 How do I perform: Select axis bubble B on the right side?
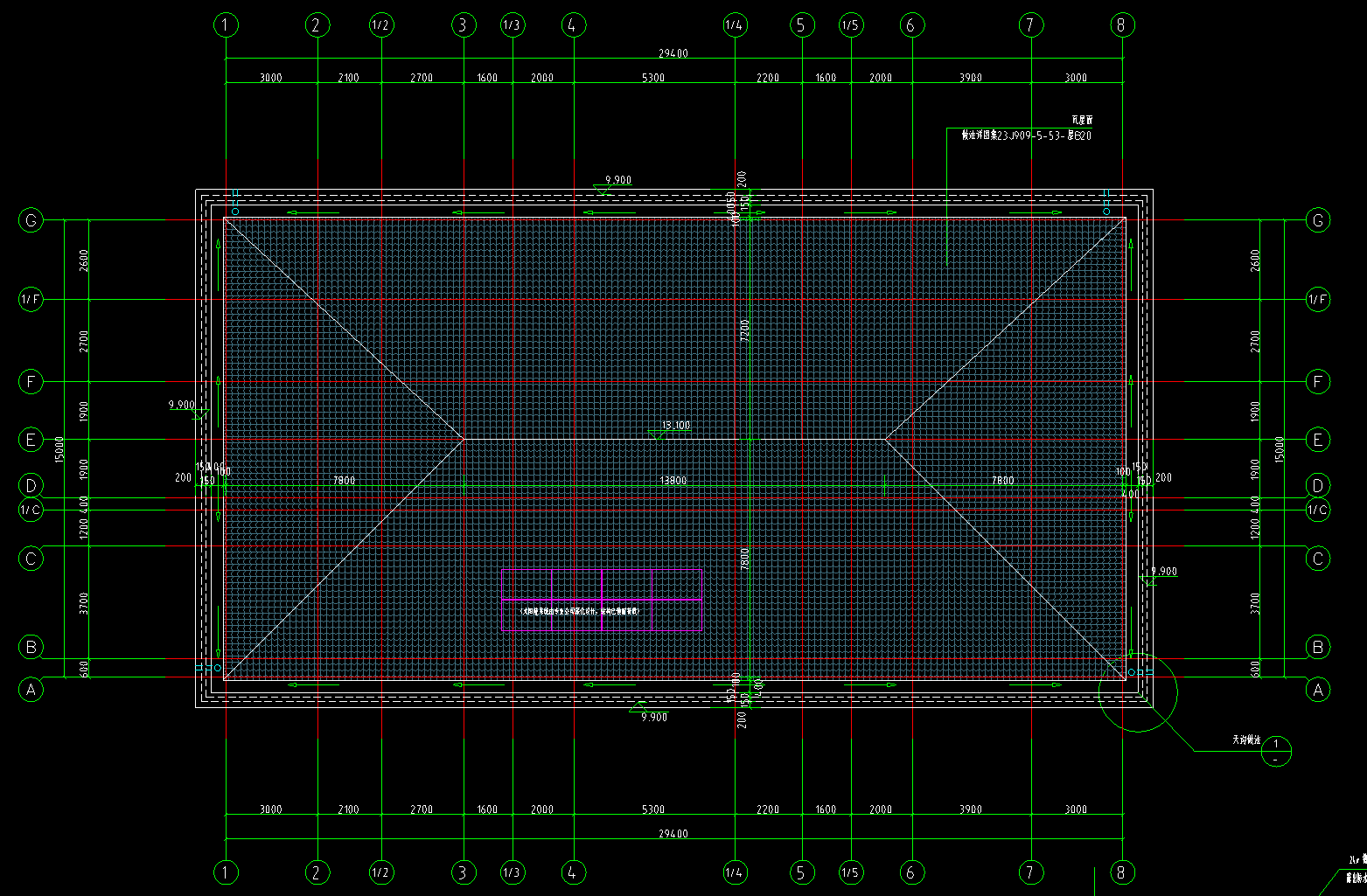pos(1317,647)
